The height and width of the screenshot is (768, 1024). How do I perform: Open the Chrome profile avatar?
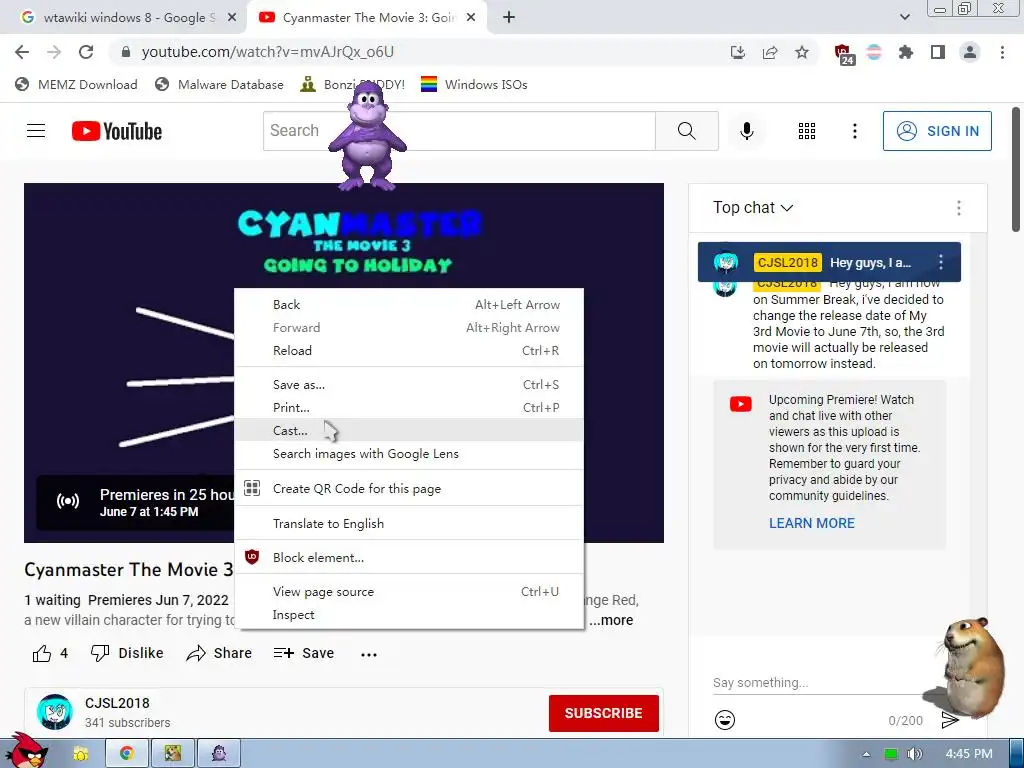click(x=970, y=52)
